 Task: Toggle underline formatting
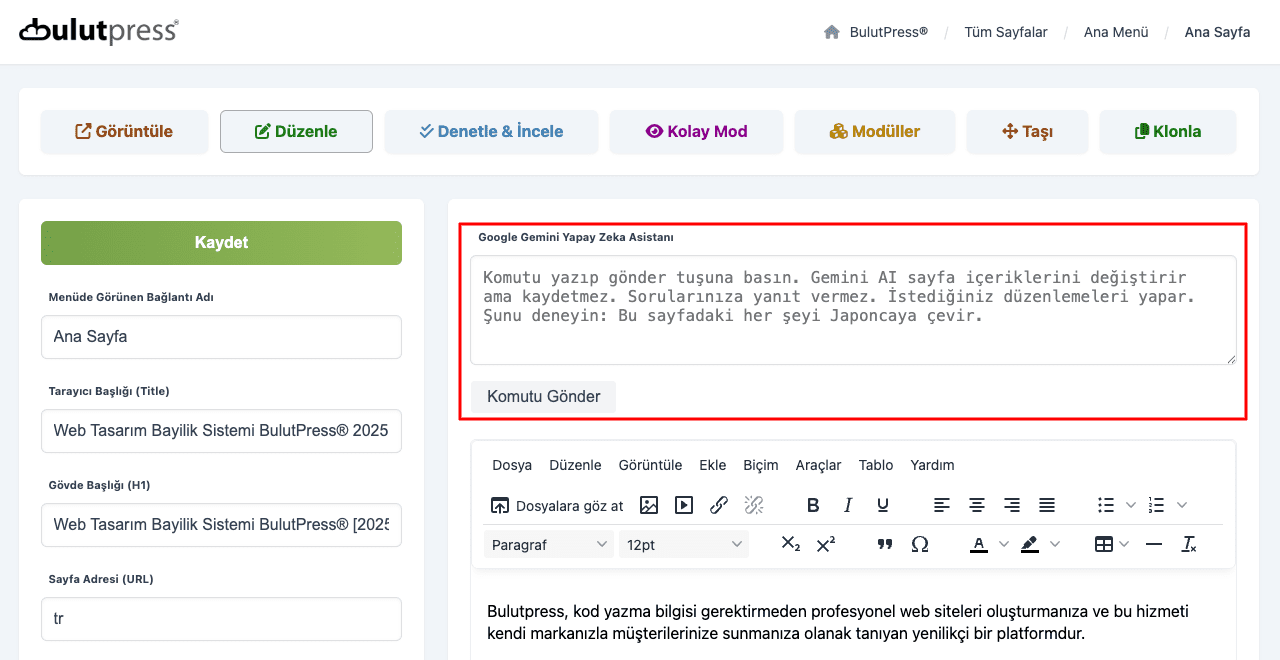click(x=883, y=505)
